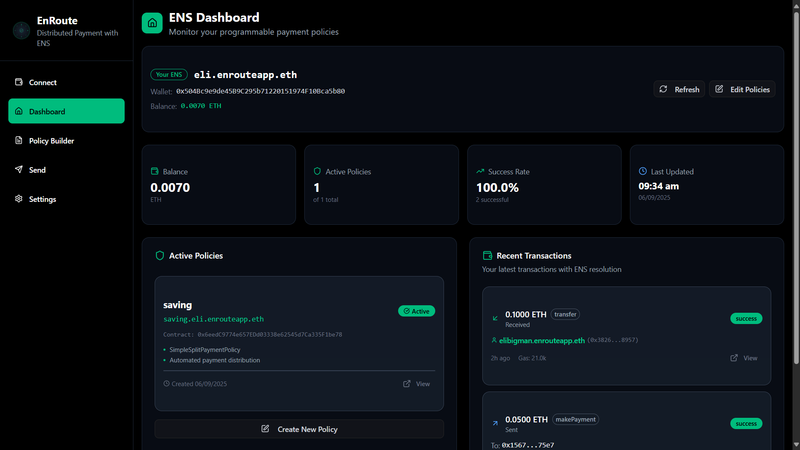Click the shield icon next to Active Policies

coord(159,256)
